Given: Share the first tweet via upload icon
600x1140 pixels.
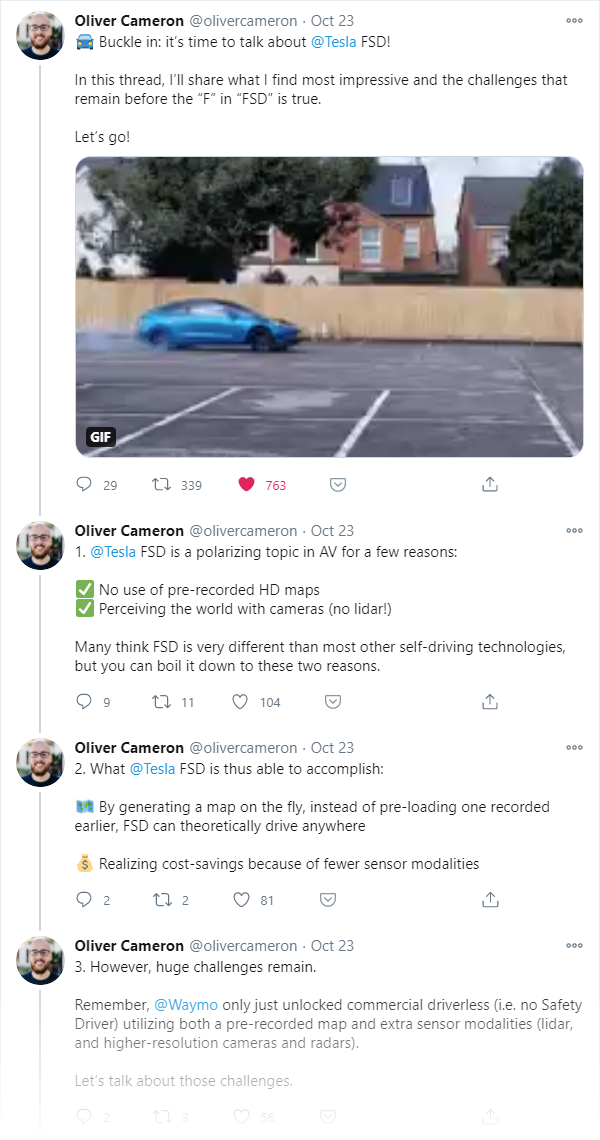Looking at the screenshot, I should pyautogui.click(x=490, y=484).
